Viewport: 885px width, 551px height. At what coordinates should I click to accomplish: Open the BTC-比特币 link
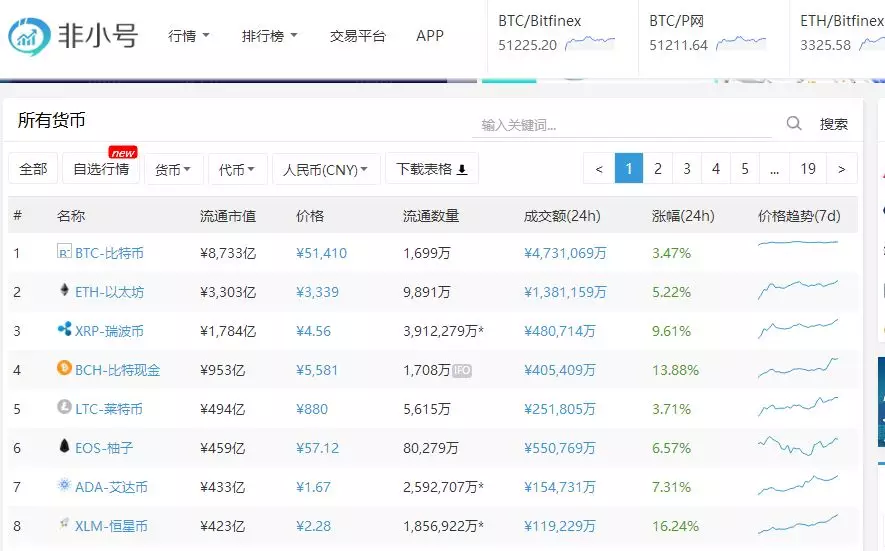109,253
